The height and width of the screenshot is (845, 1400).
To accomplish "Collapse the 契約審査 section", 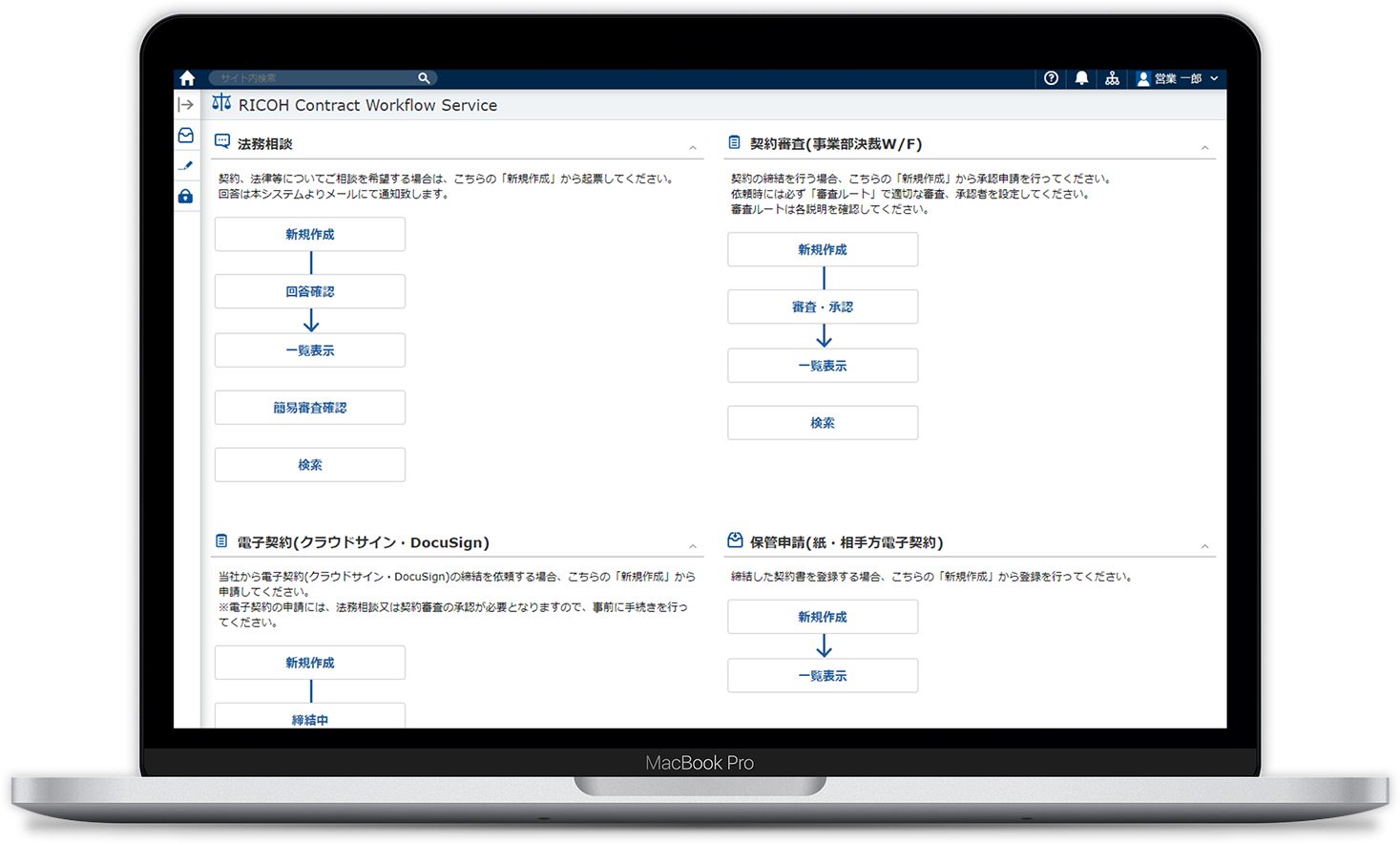I will tap(1205, 148).
